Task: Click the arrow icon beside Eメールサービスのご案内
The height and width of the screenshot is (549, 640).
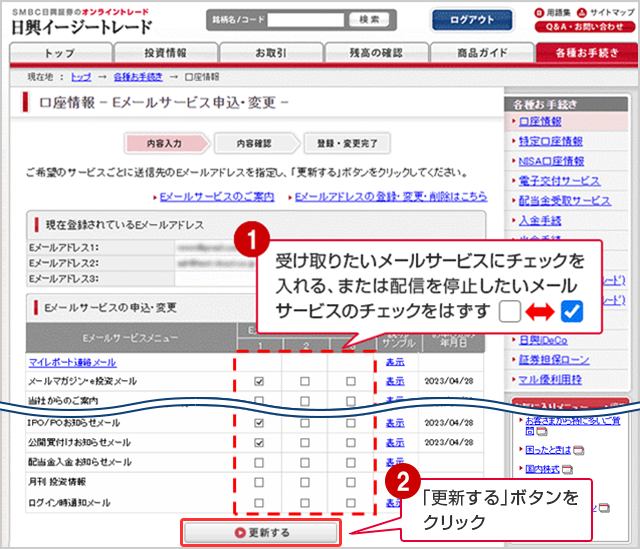Action: (x=152, y=197)
